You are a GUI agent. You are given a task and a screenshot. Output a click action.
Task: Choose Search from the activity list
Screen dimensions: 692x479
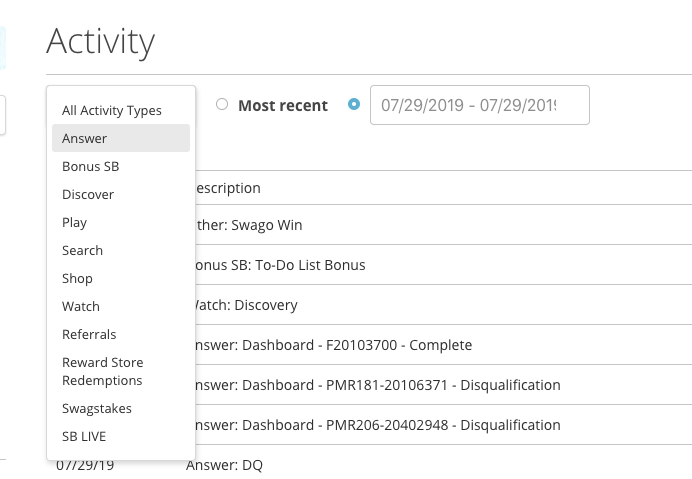click(82, 250)
